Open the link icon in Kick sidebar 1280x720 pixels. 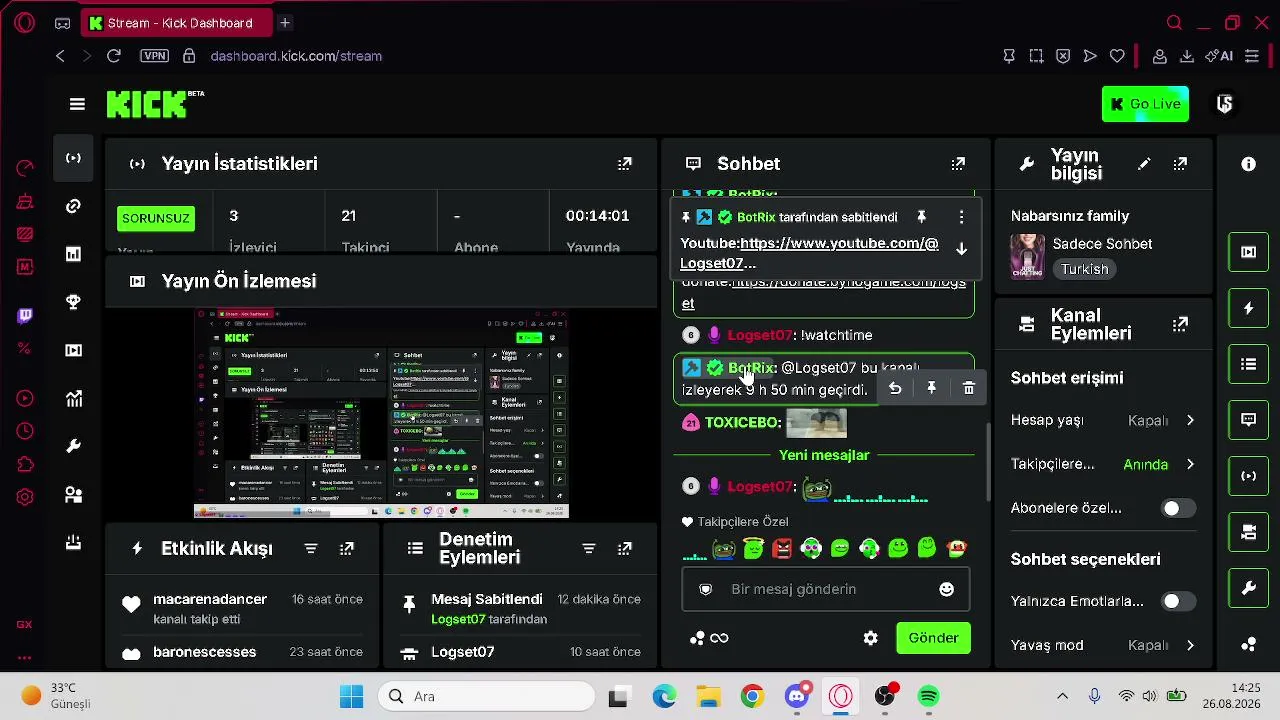click(x=73, y=206)
